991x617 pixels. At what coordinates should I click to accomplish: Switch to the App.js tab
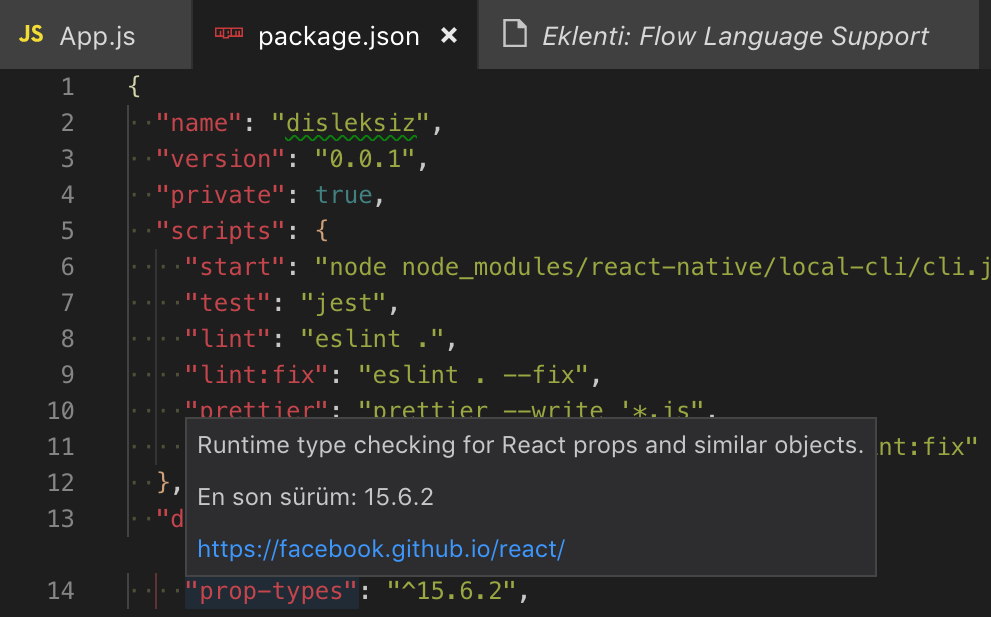(95, 35)
